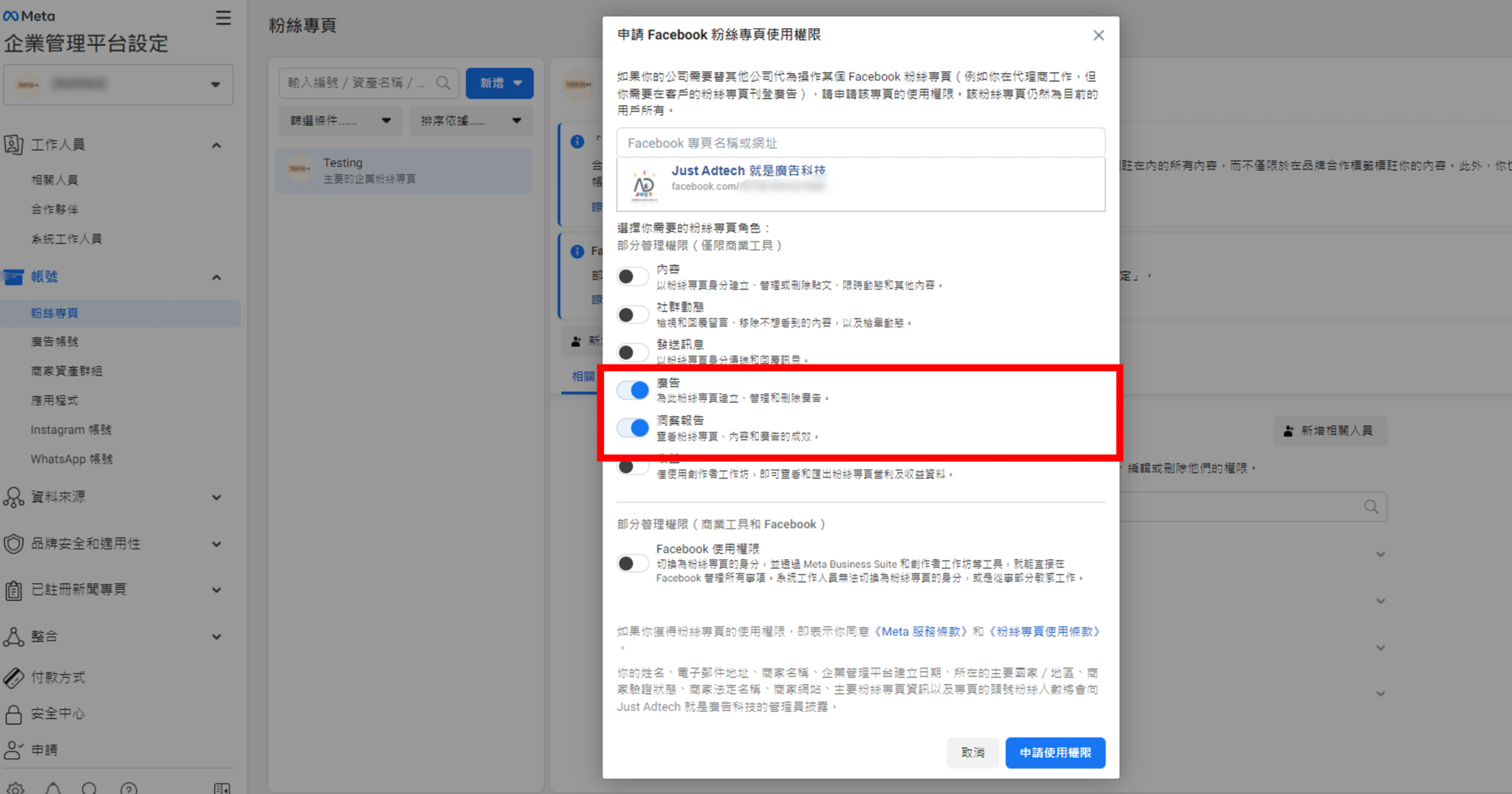Enable the 社群動態 community activity toggle
This screenshot has height=794, width=1512.
coord(633,315)
